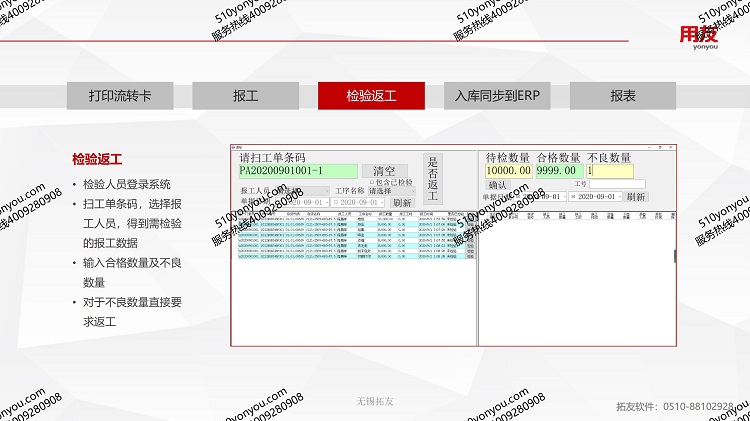Check the 包含已检验 checkbox
The width and height of the screenshot is (750, 421).
tap(372, 183)
